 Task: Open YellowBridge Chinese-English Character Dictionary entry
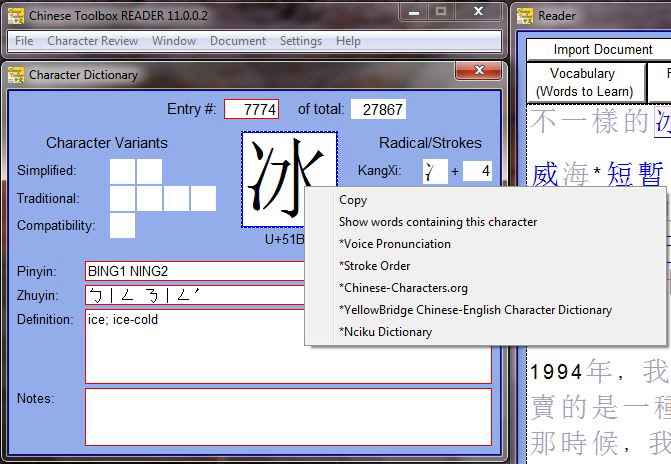pos(485,309)
